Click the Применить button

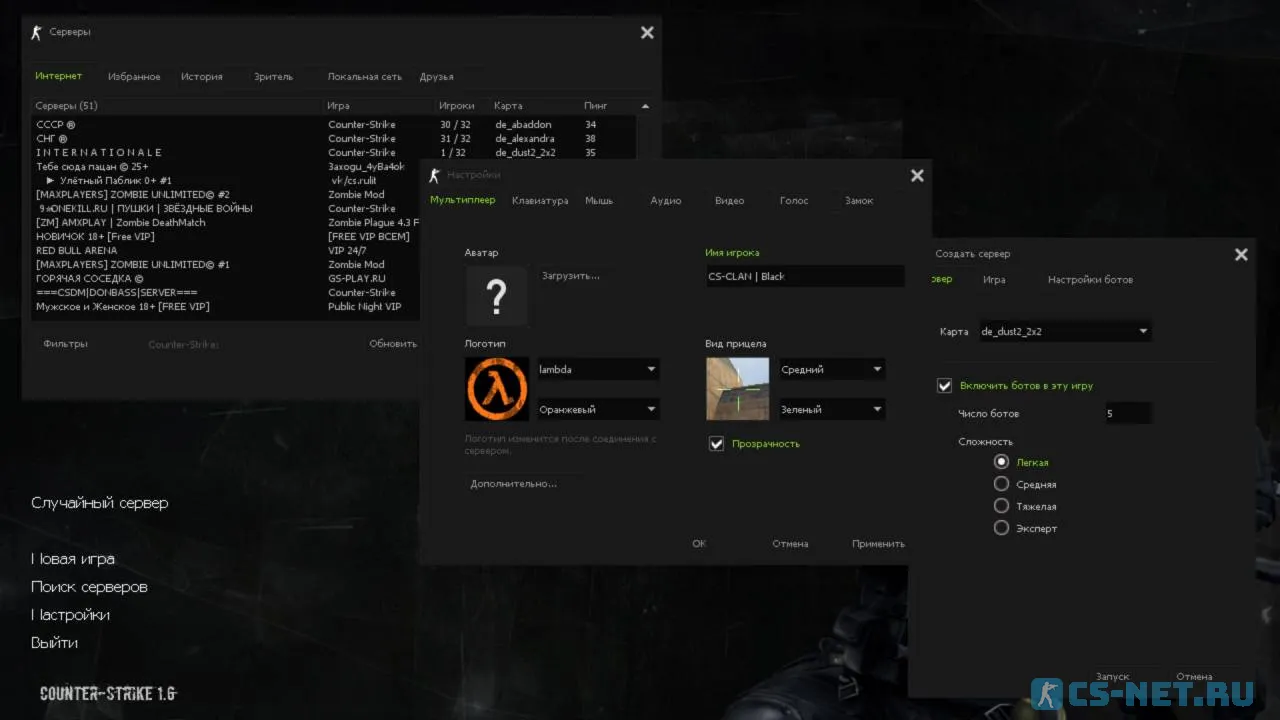coord(878,544)
